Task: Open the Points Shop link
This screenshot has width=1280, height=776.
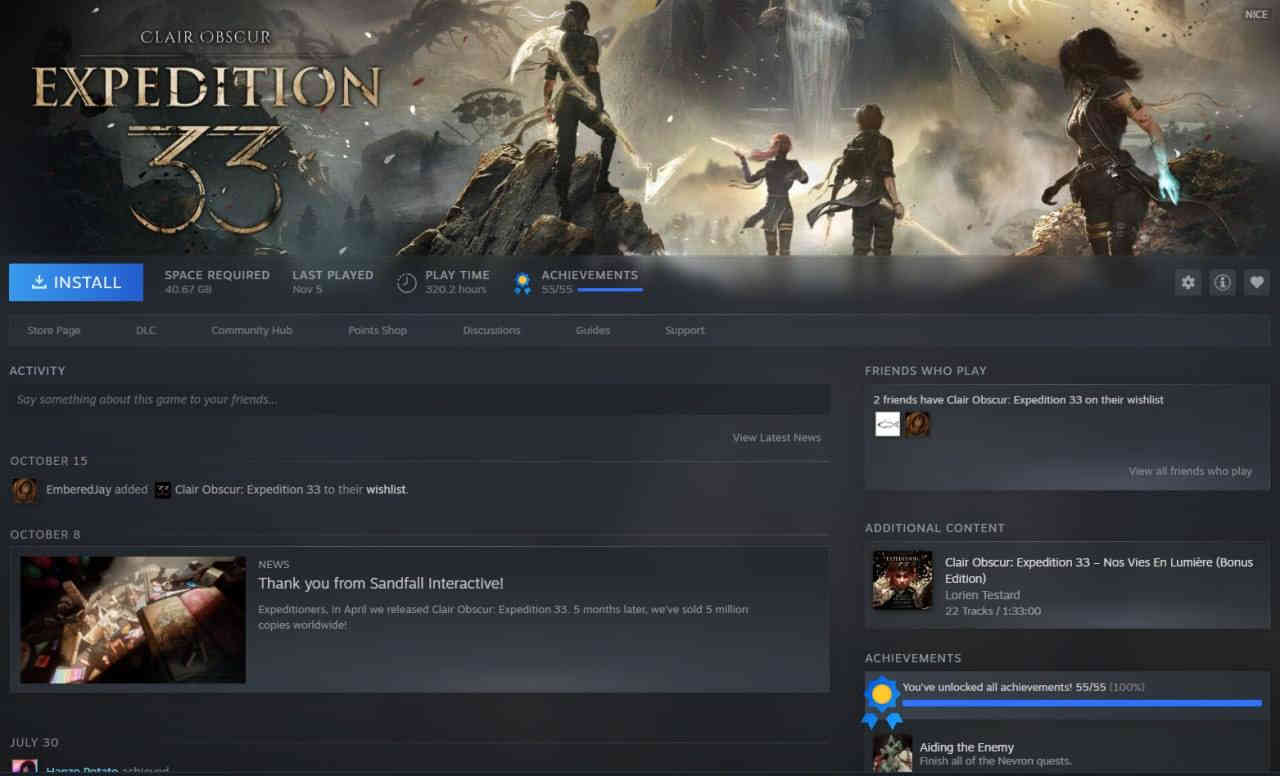Action: point(377,330)
